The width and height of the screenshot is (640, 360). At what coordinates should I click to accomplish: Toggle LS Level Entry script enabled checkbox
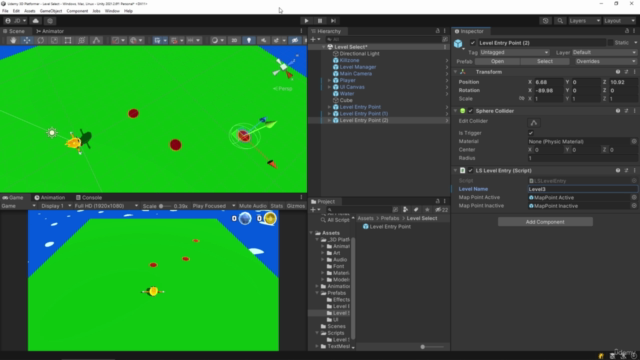click(x=471, y=171)
